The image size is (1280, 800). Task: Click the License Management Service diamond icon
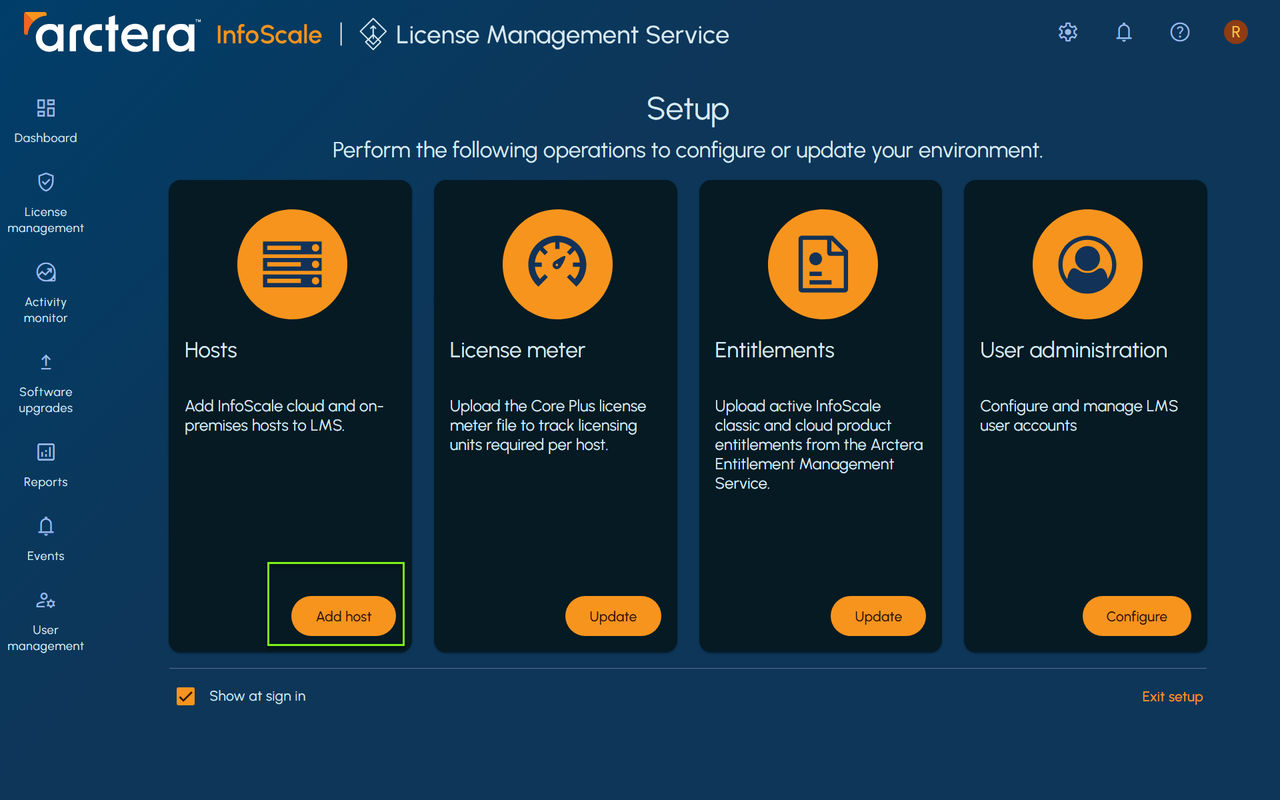tap(373, 34)
